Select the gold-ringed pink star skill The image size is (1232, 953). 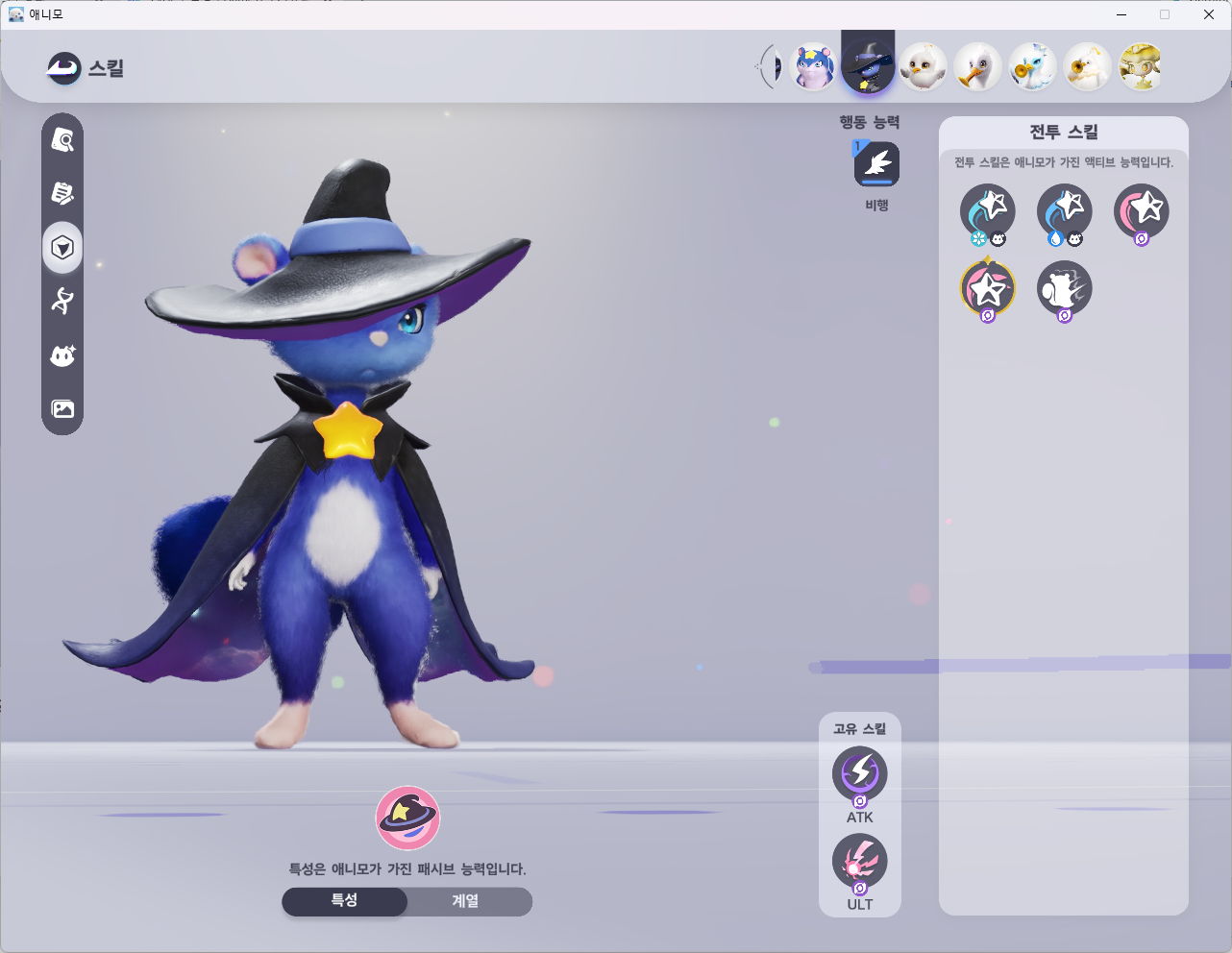point(988,288)
